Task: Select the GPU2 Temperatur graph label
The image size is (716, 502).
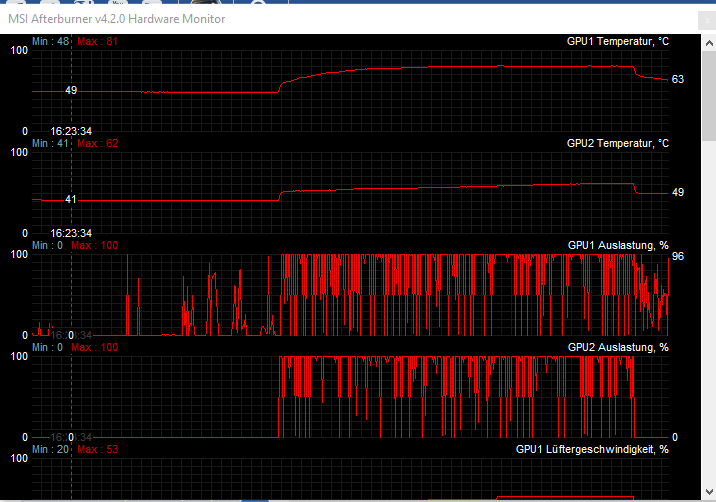Action: click(x=617, y=143)
